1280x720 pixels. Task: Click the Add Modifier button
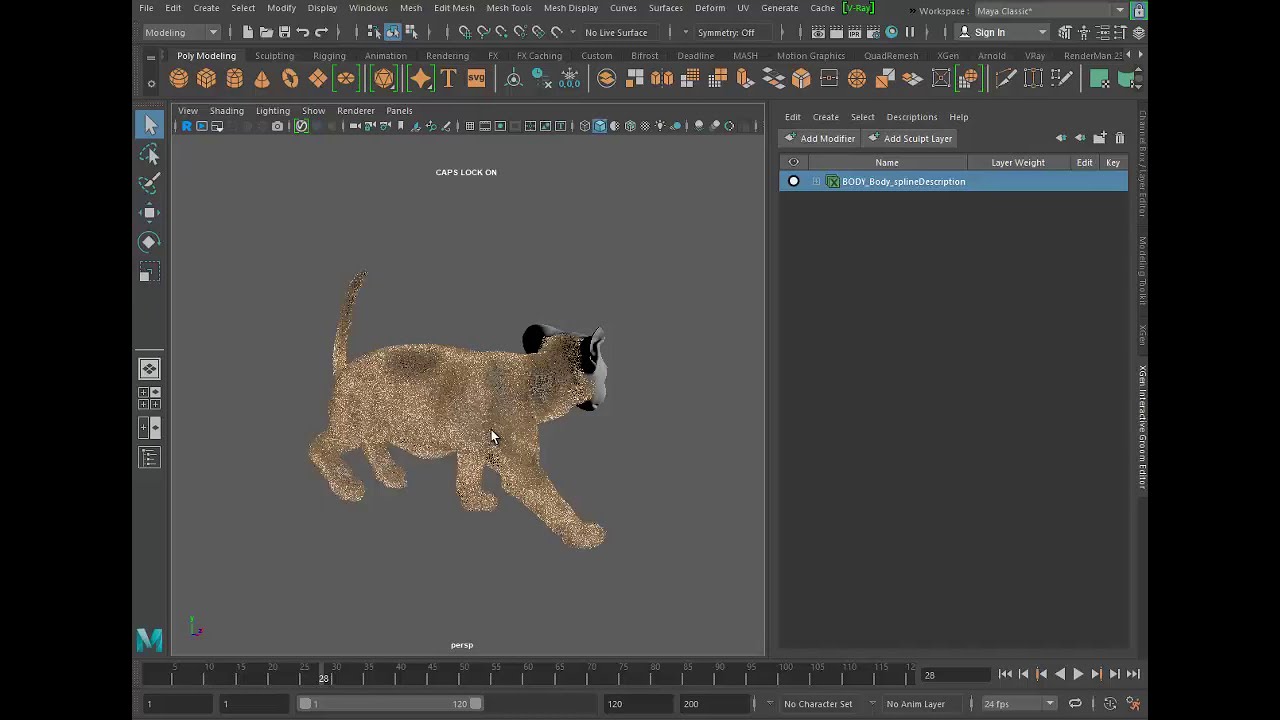pos(820,139)
